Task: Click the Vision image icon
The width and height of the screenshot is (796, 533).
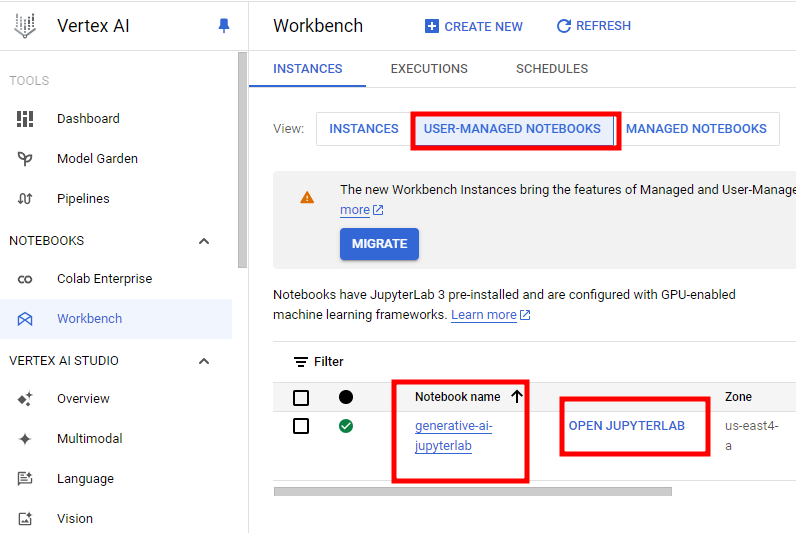Action: [x=25, y=519]
